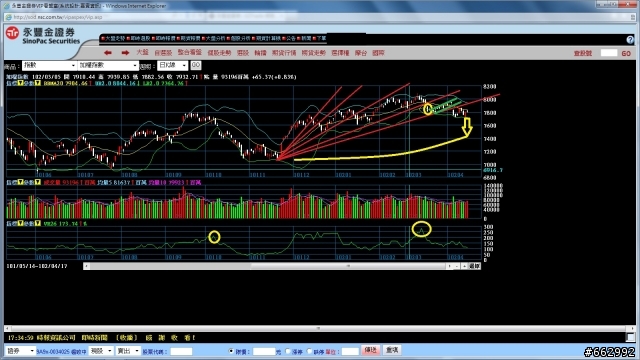Click the 即時新聞 ticker headline
640x360 pixels.
(x=94, y=338)
